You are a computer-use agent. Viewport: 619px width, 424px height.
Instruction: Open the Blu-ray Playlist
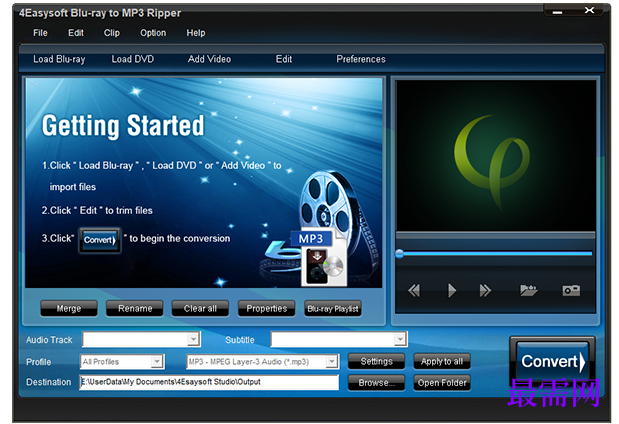tap(333, 308)
